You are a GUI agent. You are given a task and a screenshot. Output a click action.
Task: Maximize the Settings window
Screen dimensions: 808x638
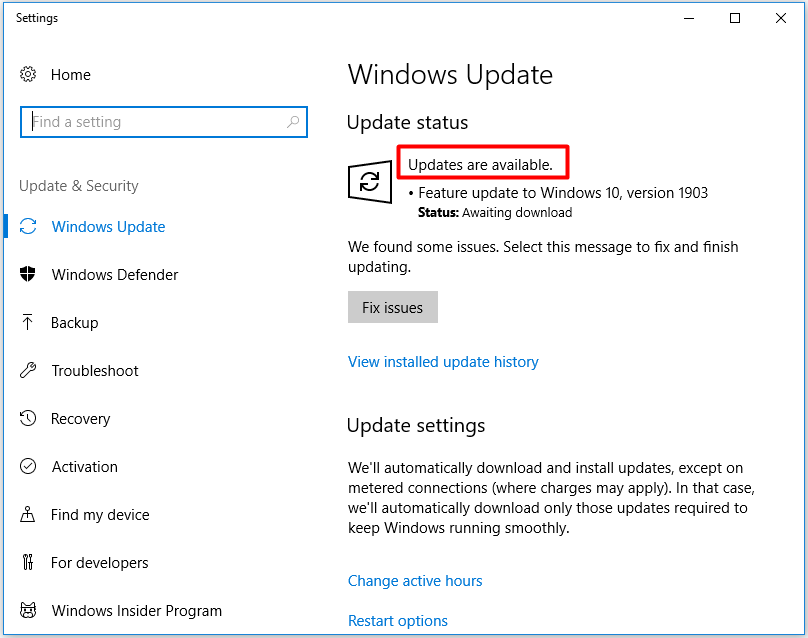[x=735, y=18]
